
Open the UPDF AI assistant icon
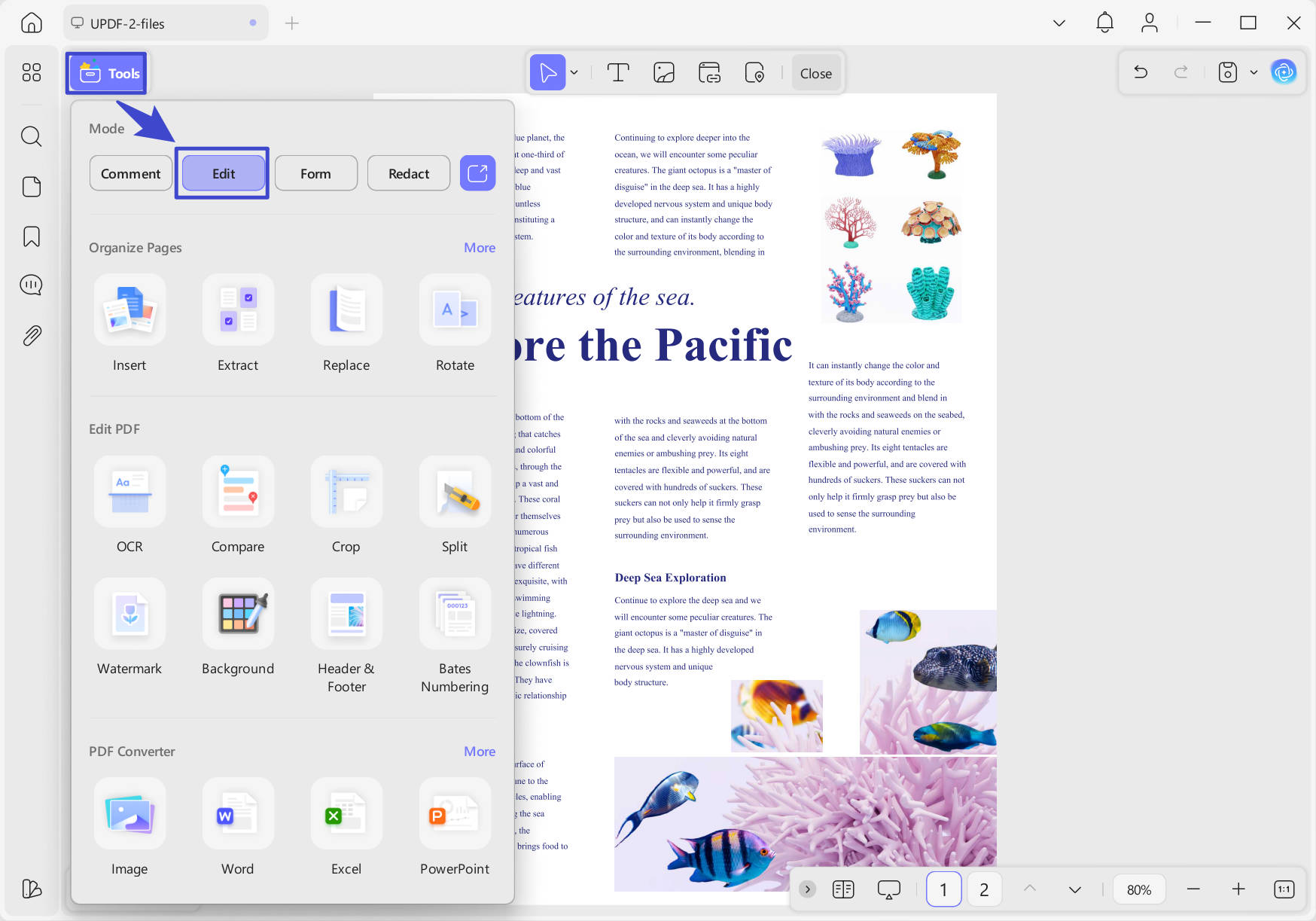[x=1284, y=72]
